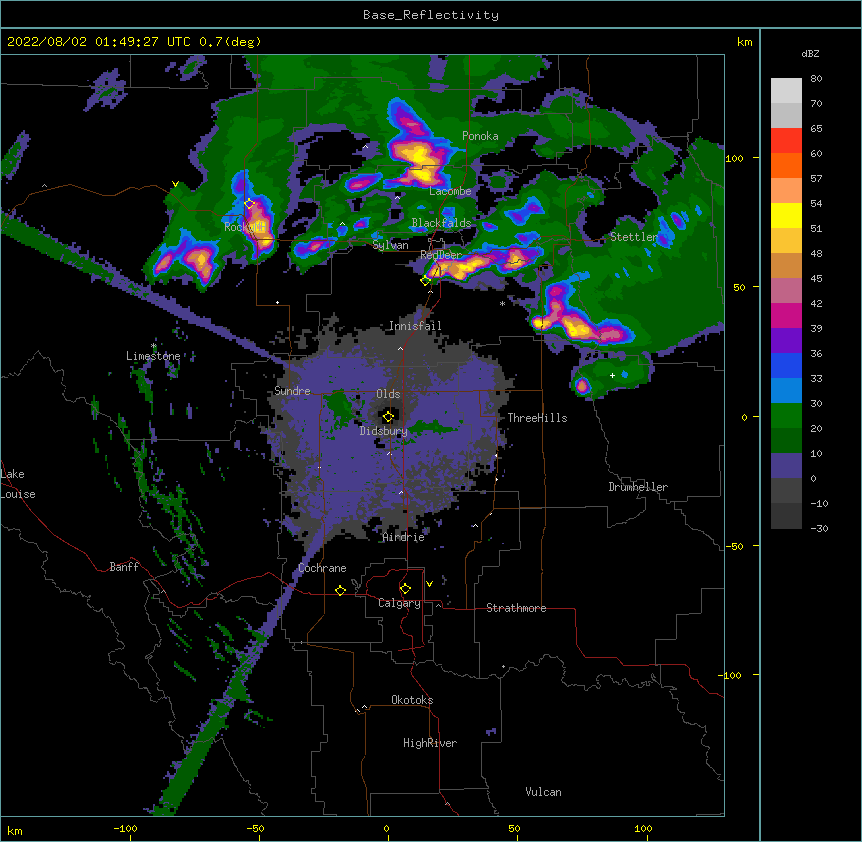Click the Lake Louise label
Screen dimensions: 862x842
click(x=18, y=484)
